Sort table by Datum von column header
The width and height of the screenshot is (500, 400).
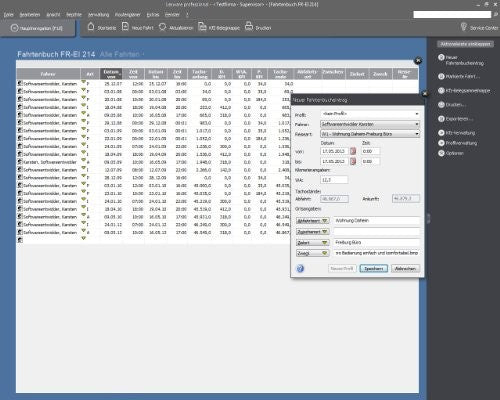pos(111,74)
